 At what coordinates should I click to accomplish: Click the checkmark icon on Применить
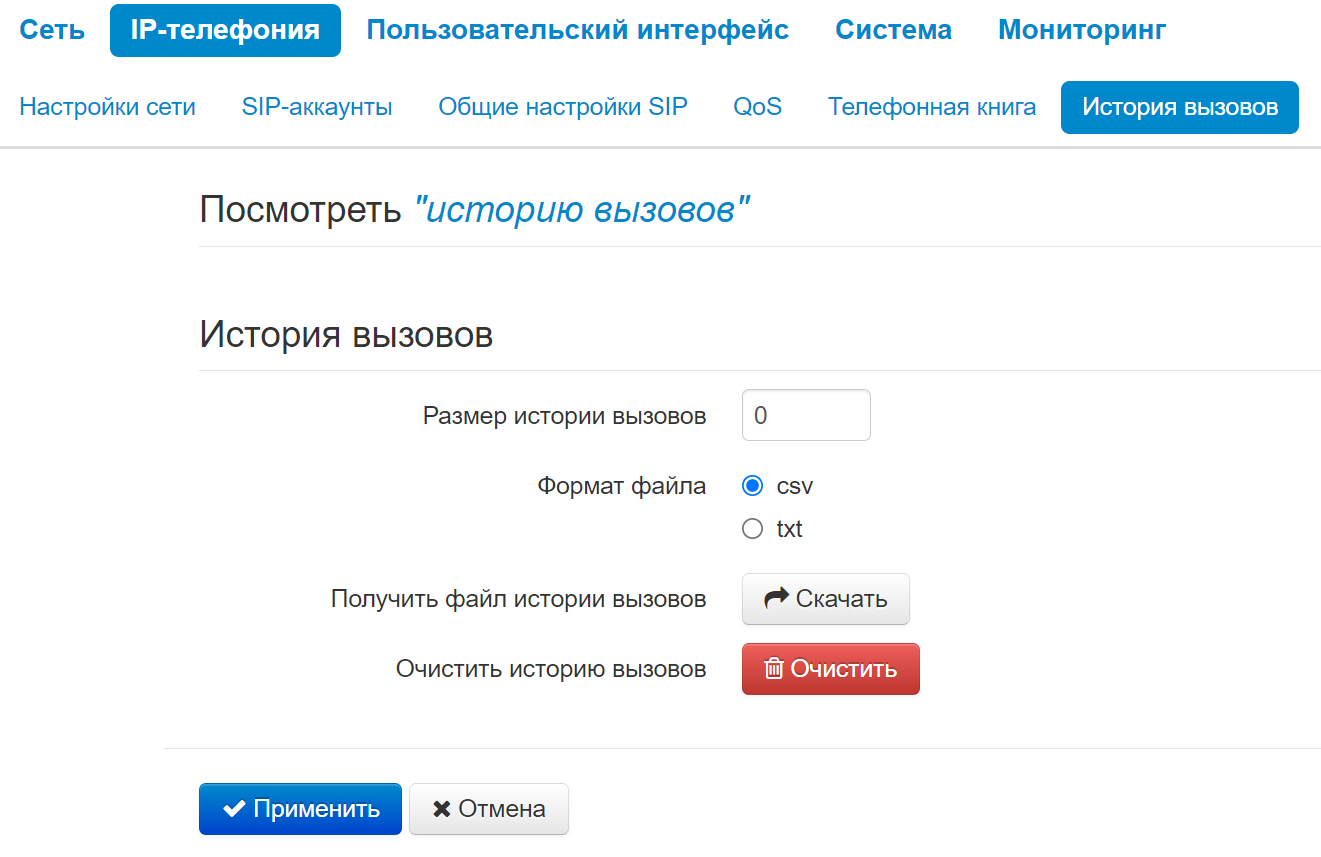click(x=235, y=809)
